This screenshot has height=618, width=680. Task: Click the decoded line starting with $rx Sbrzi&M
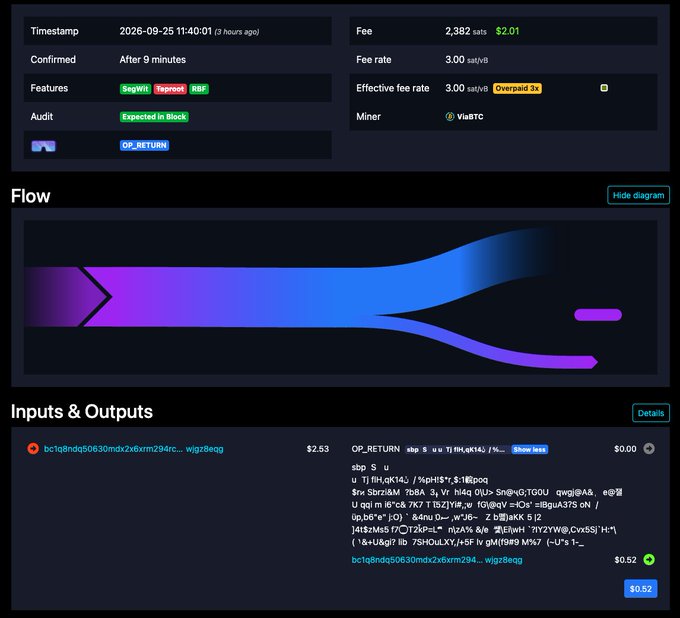tap(487, 492)
